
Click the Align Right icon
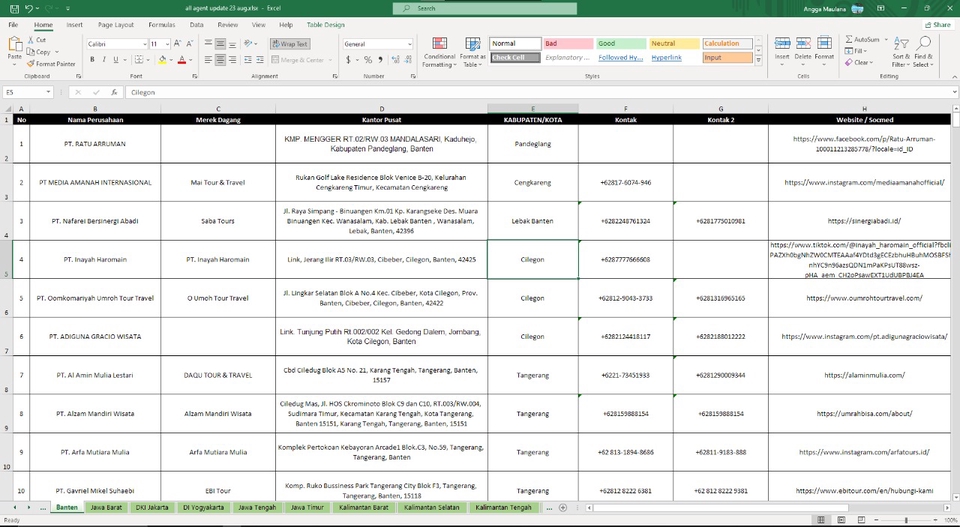click(x=232, y=60)
